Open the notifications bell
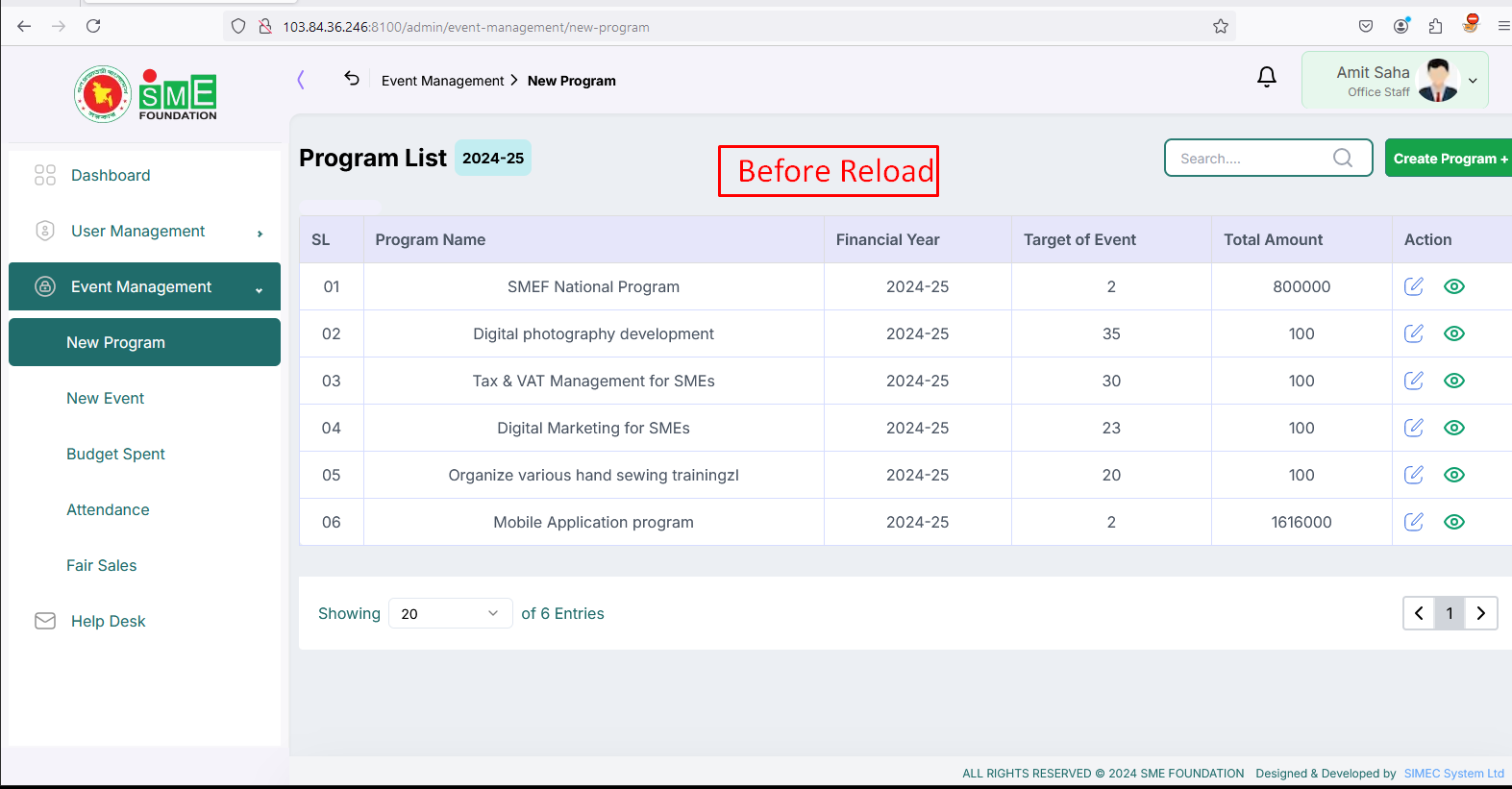Screen dimensions: 1512x789 pyautogui.click(x=1267, y=77)
